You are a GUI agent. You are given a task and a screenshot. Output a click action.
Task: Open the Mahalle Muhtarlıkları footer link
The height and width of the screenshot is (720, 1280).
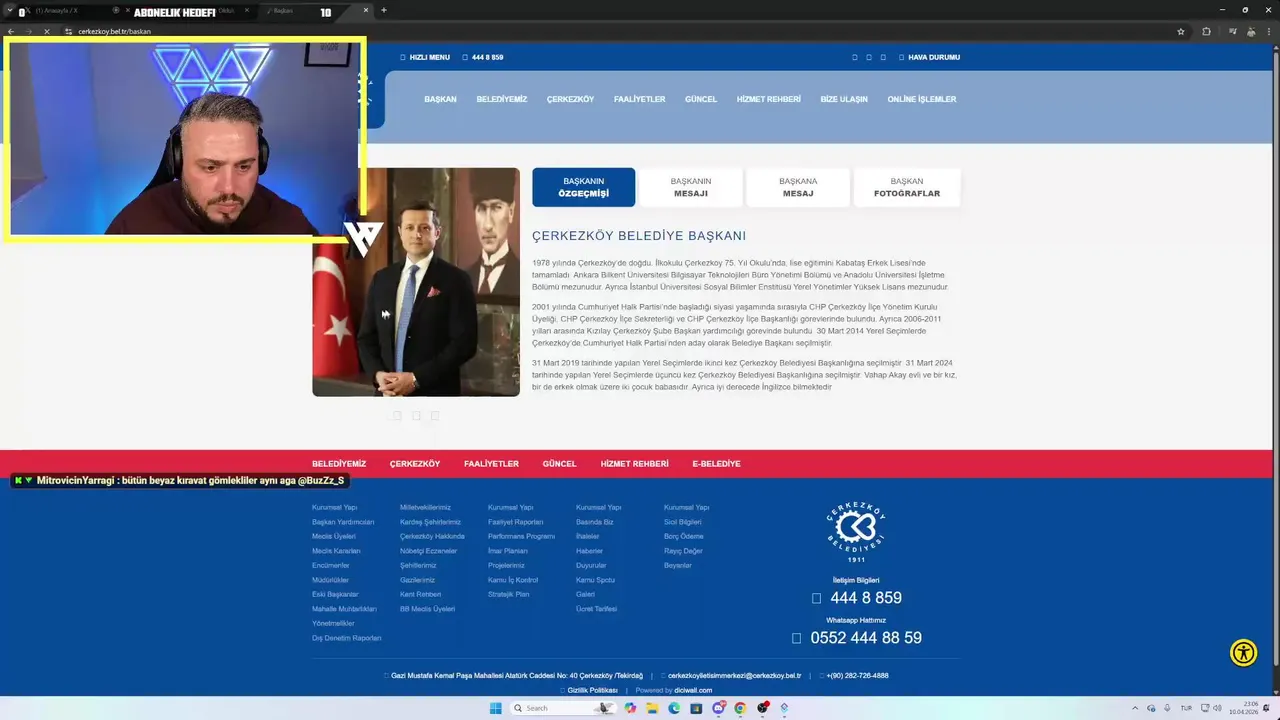click(x=344, y=609)
